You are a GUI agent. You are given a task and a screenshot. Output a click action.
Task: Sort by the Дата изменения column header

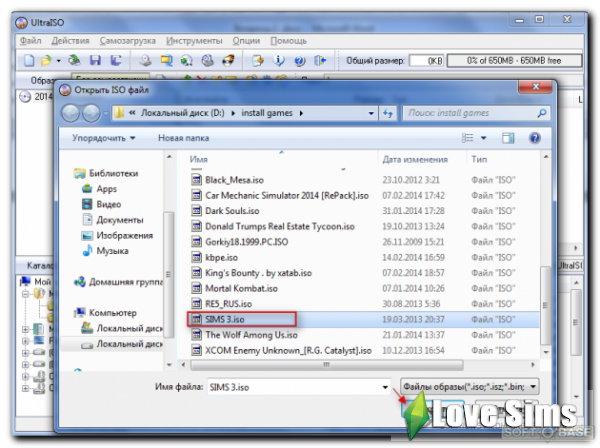click(x=415, y=160)
